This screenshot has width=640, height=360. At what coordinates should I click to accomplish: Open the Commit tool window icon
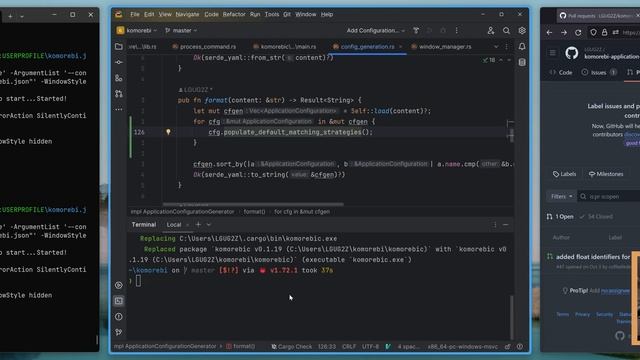coord(119,62)
